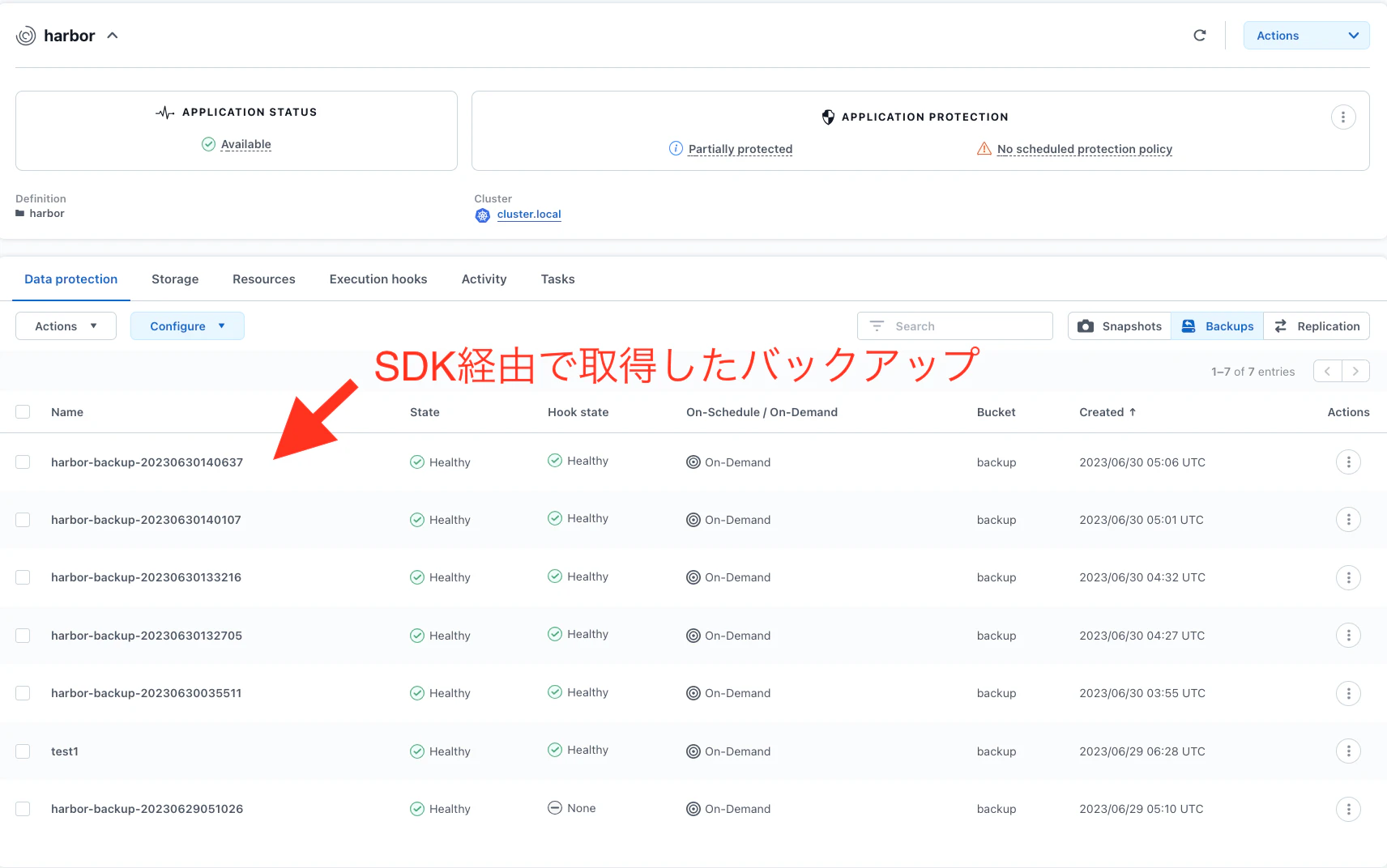Open the Tasks tab

(x=558, y=279)
